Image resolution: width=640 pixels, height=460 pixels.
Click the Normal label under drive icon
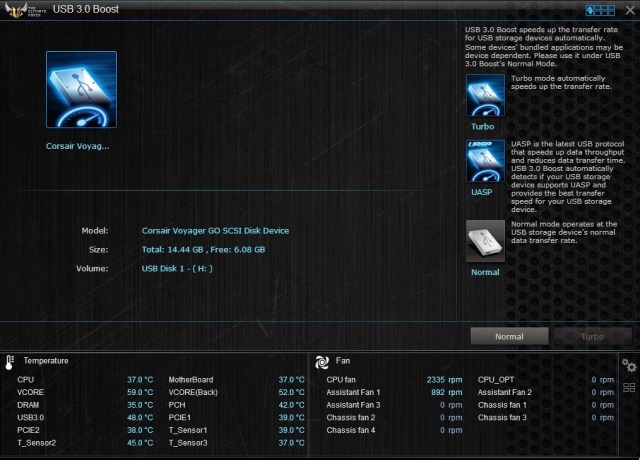pos(485,272)
